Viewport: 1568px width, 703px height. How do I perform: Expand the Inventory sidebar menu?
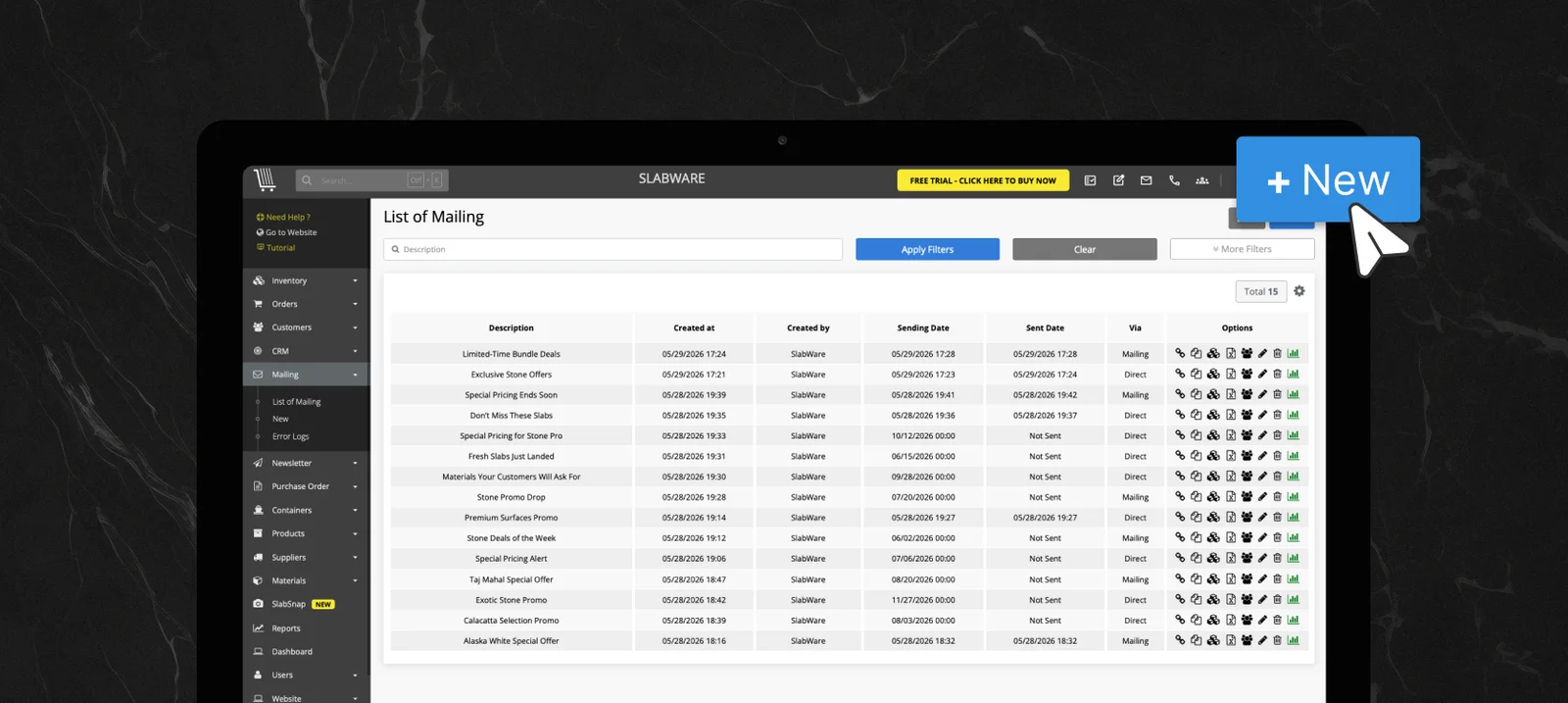pos(306,280)
